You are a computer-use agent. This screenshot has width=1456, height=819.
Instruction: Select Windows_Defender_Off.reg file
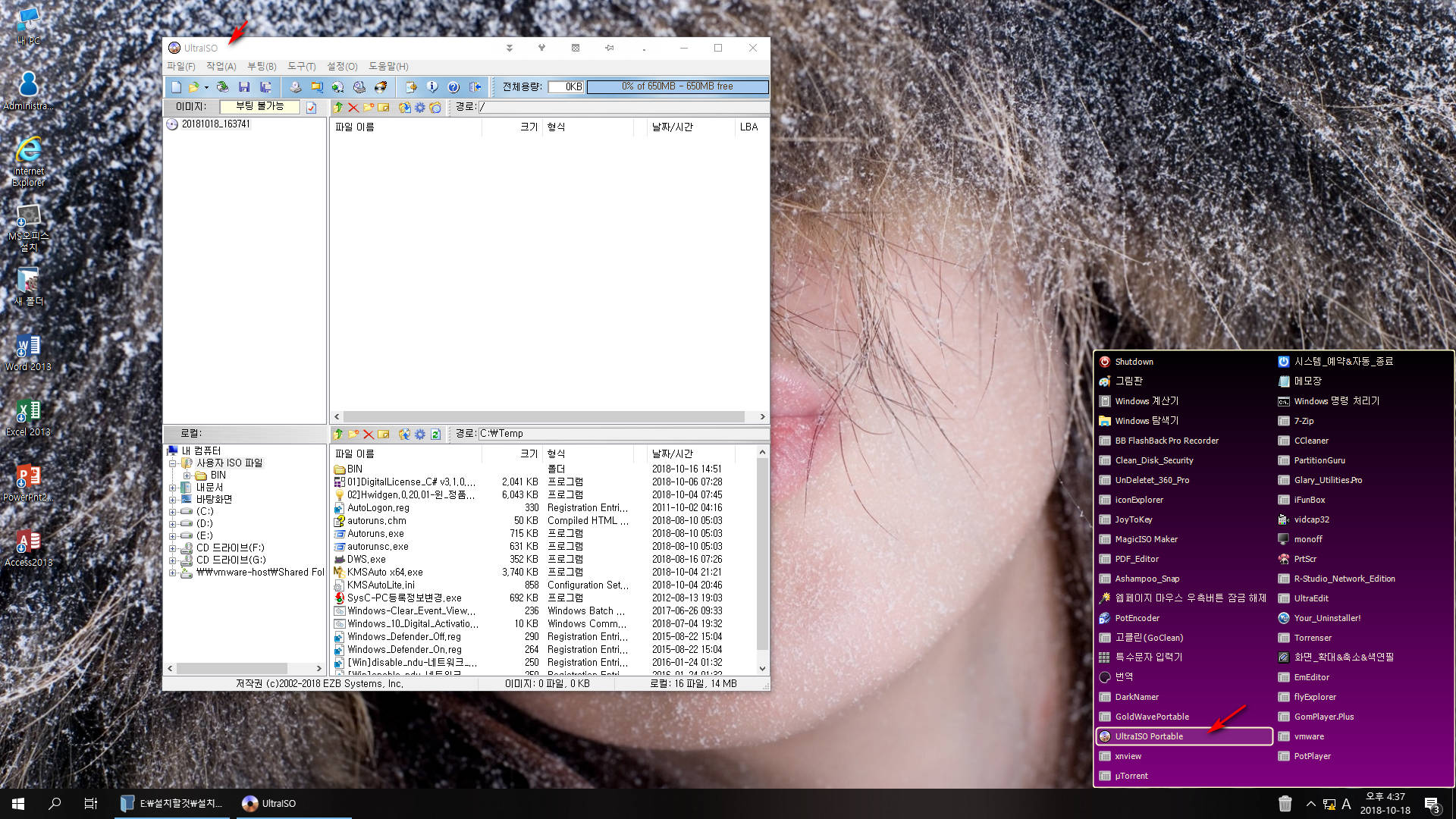403,637
